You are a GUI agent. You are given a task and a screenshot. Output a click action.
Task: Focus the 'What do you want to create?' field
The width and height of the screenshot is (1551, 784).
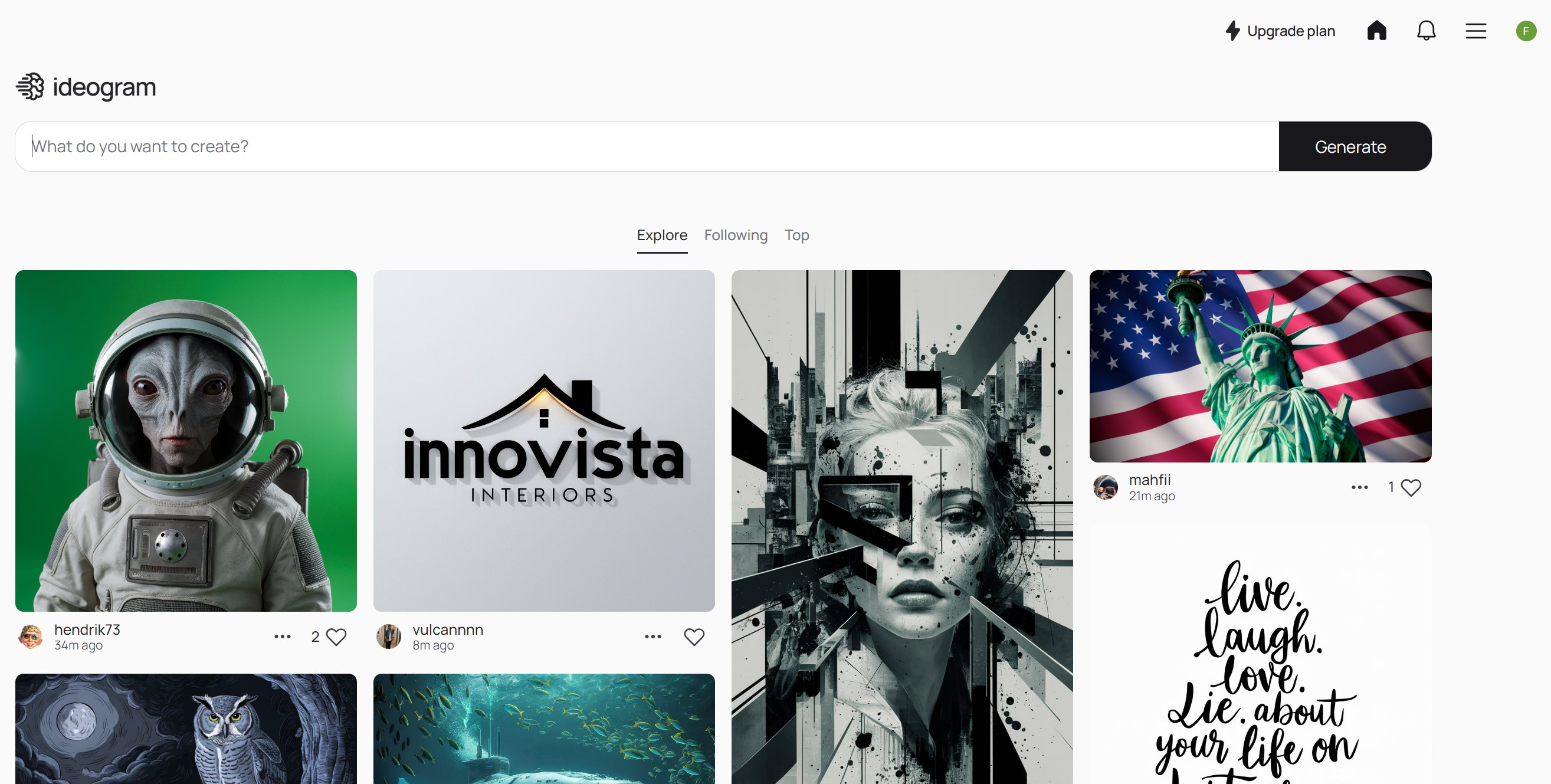point(647,146)
